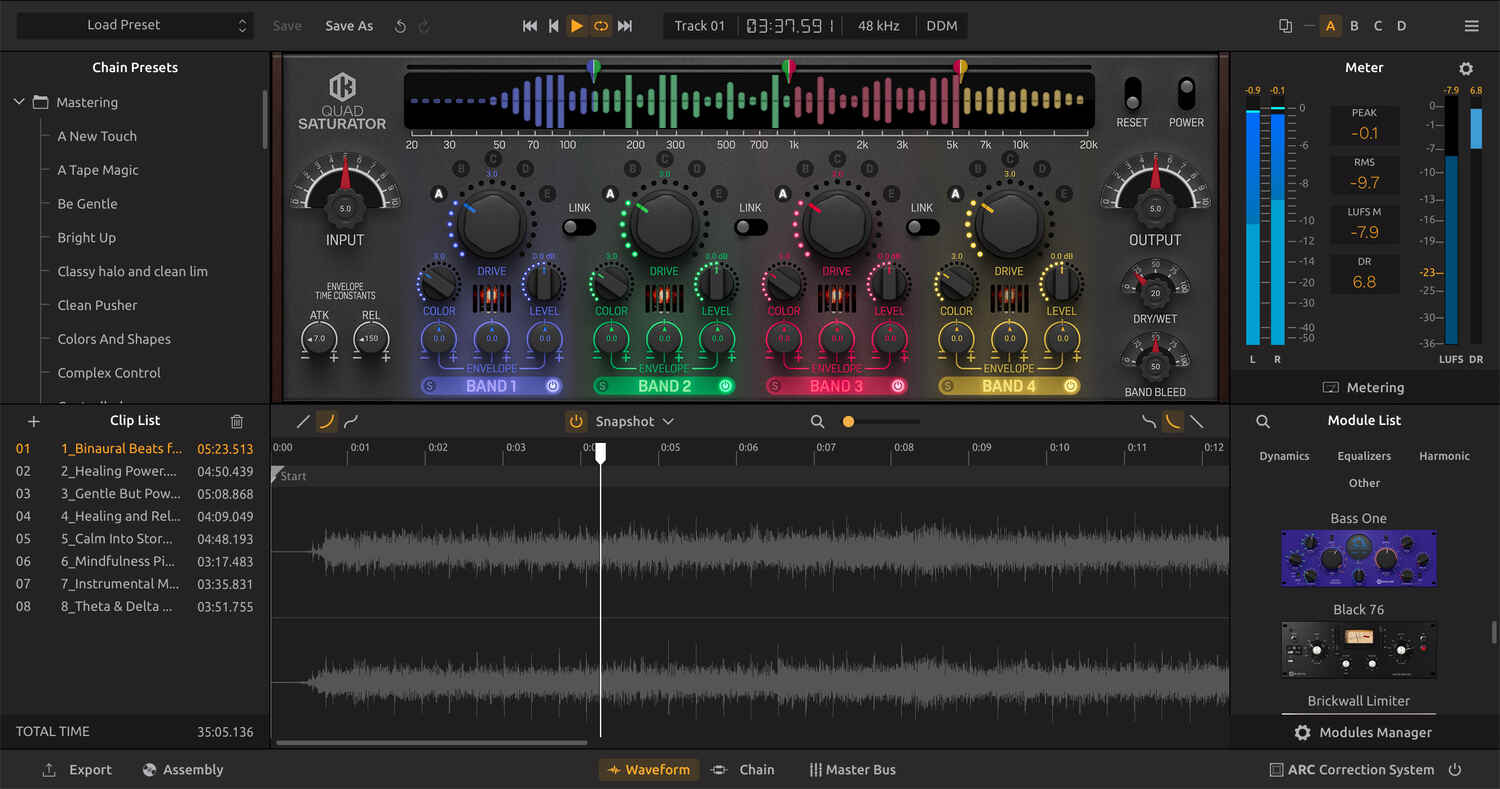The image size is (1500, 789).
Task: Open the meter settings gear
Action: [1466, 69]
